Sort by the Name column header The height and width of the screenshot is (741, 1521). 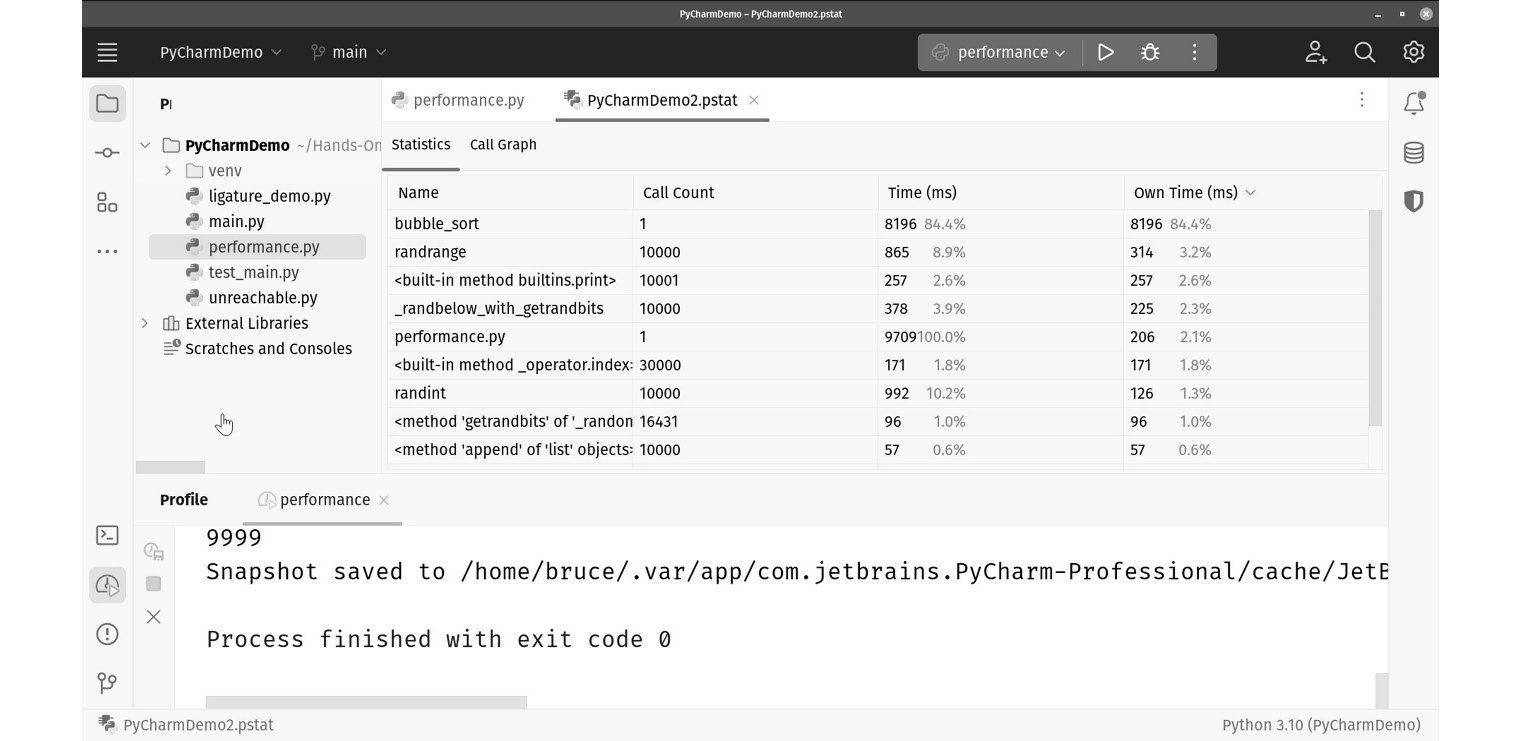(510, 193)
